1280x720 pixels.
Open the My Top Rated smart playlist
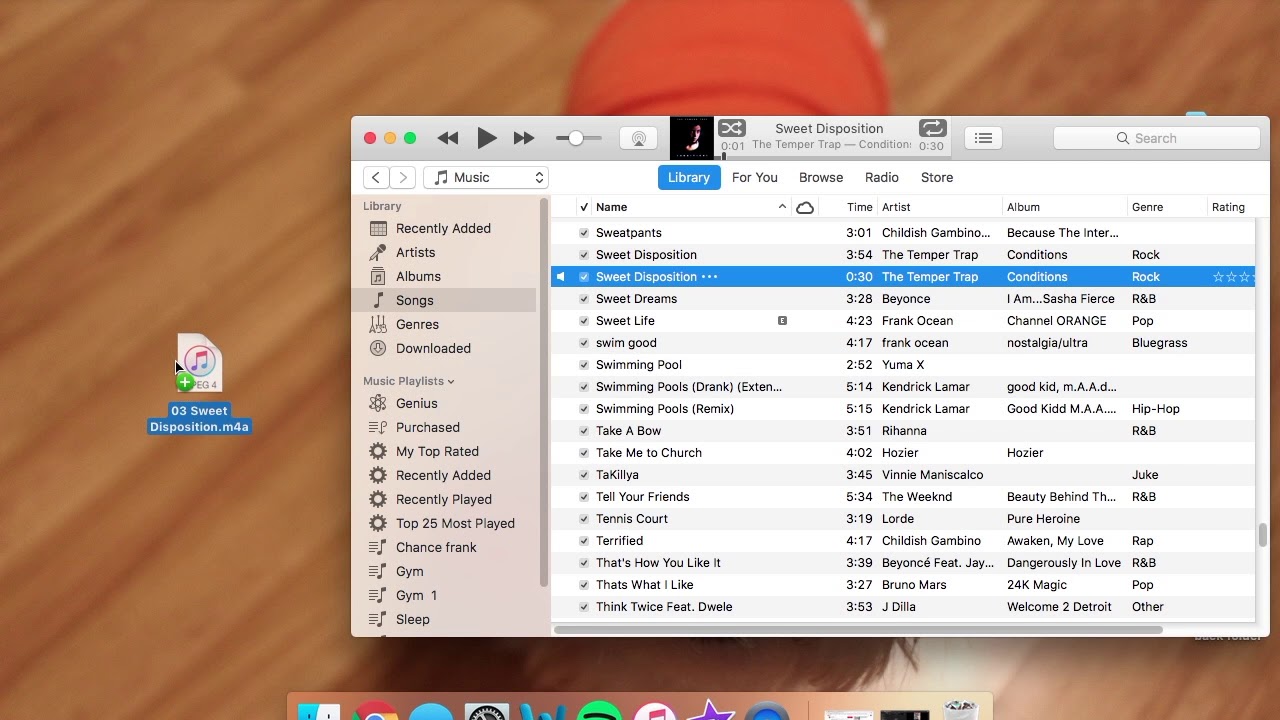pos(437,451)
